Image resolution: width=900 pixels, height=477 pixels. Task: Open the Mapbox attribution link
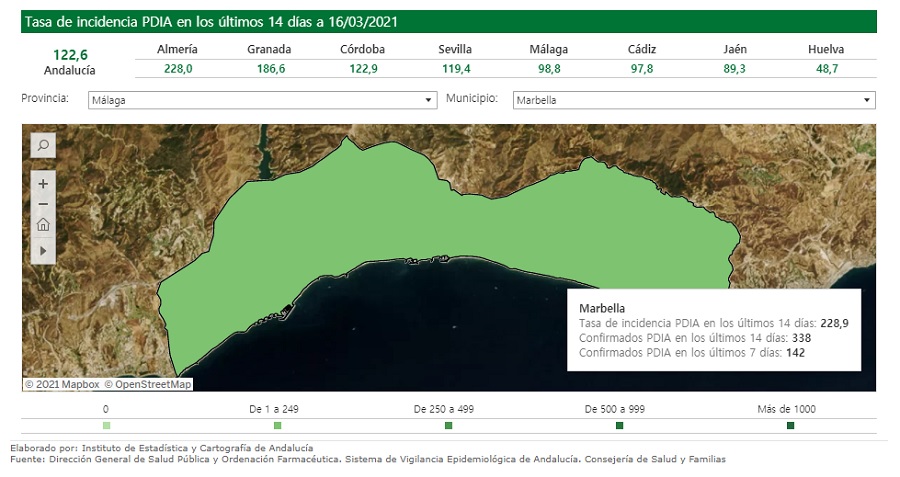coord(62,385)
